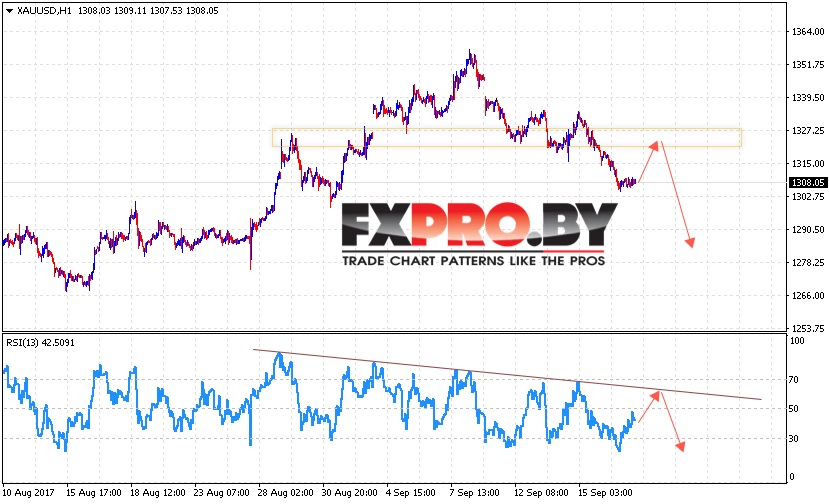Click the 1278.25 price axis label
829x504 pixels.
[x=808, y=262]
